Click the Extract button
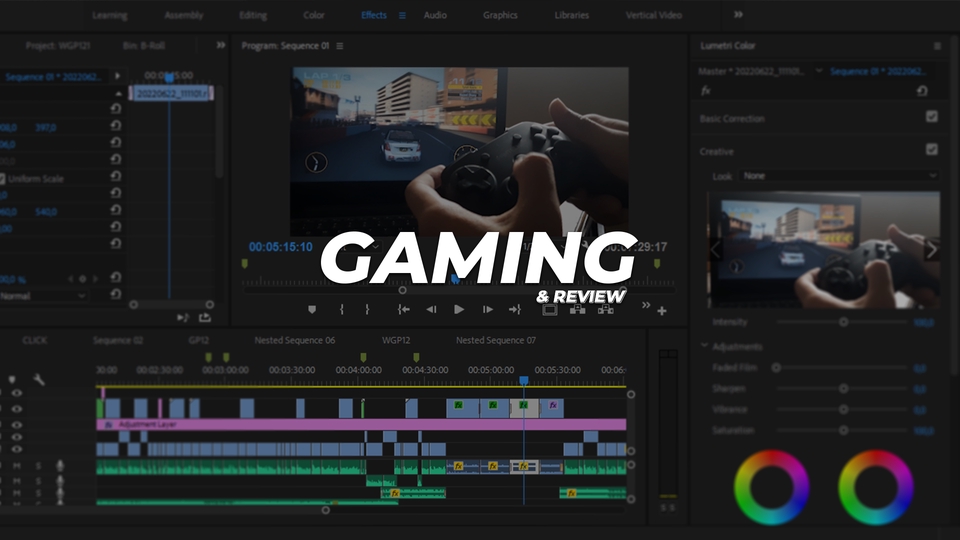Screen dimensions: 960x540 click(606, 310)
